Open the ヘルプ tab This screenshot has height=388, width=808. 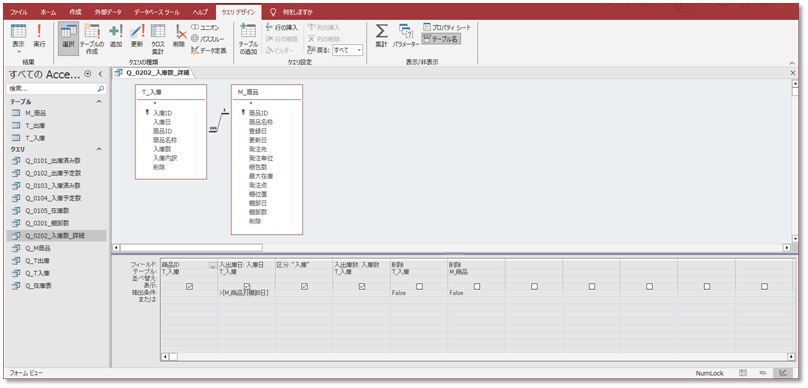200,11
